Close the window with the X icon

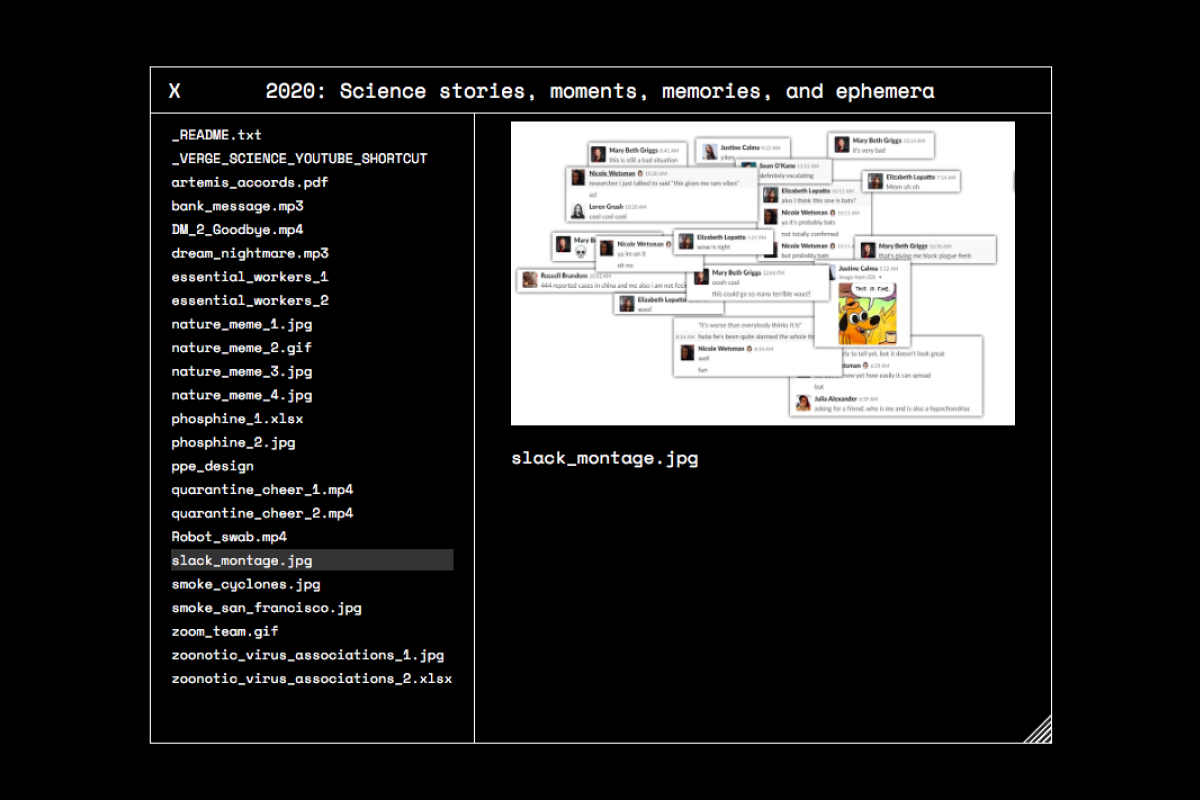pos(175,91)
